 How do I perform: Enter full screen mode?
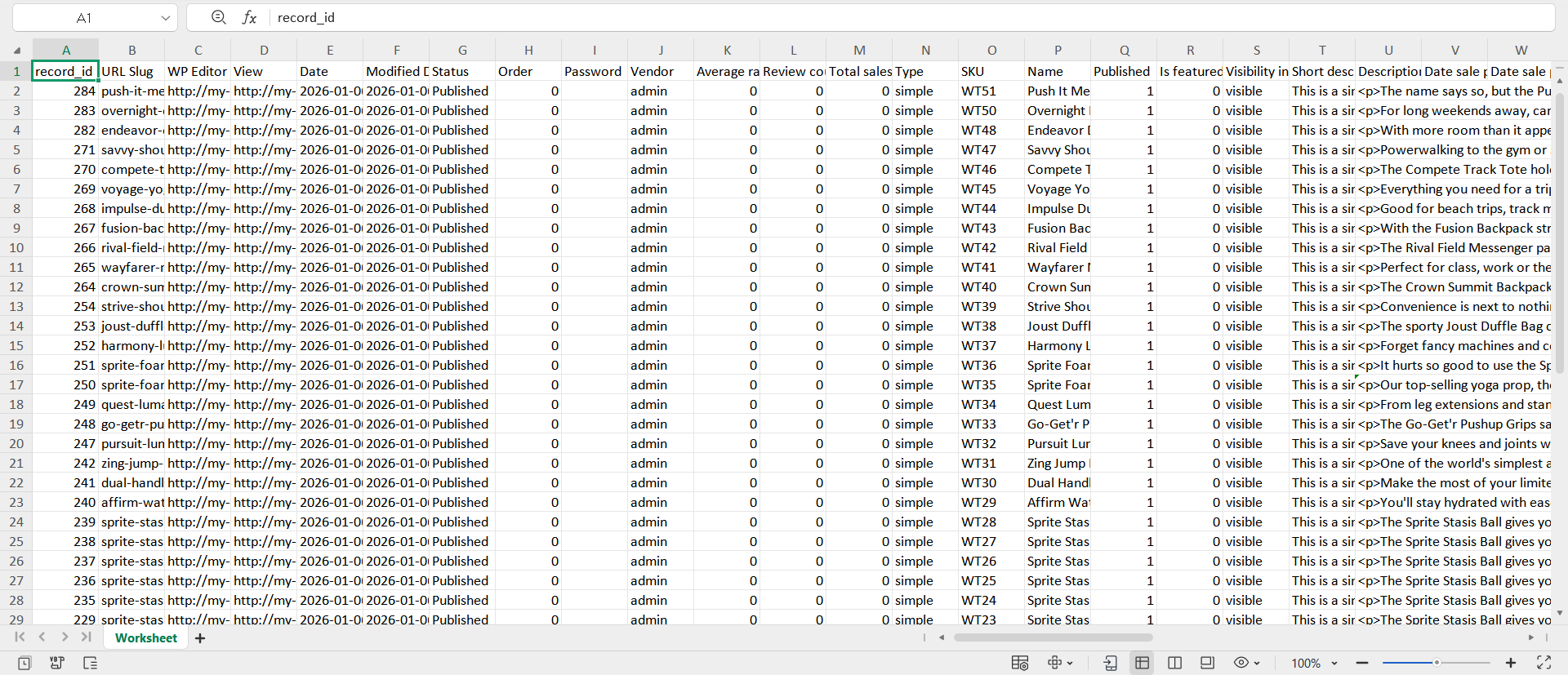point(1543,663)
